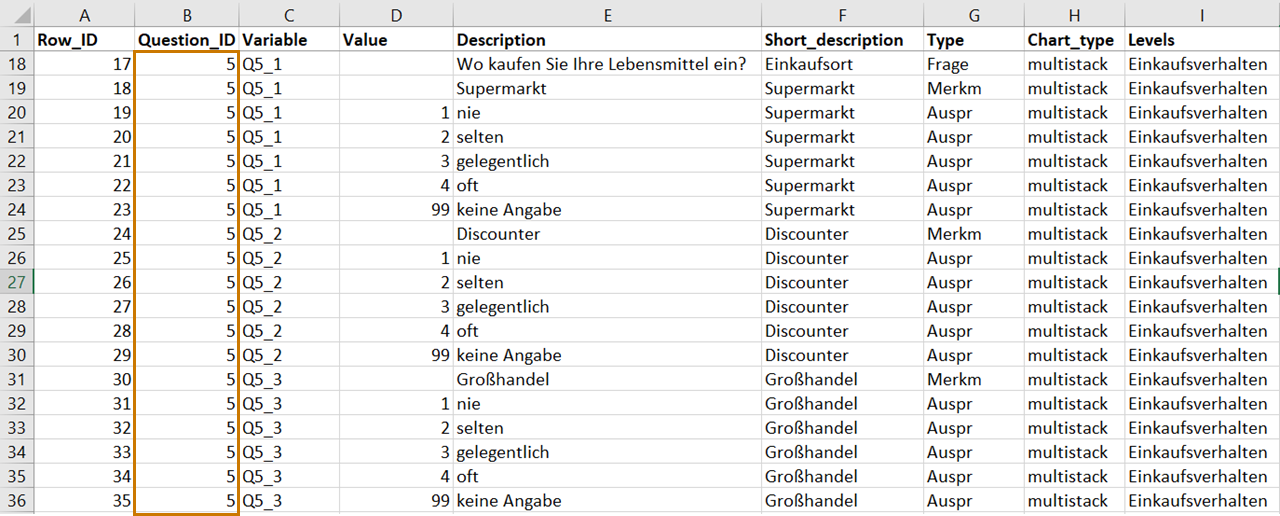
Task: Click column I header
Action: pos(1202,14)
